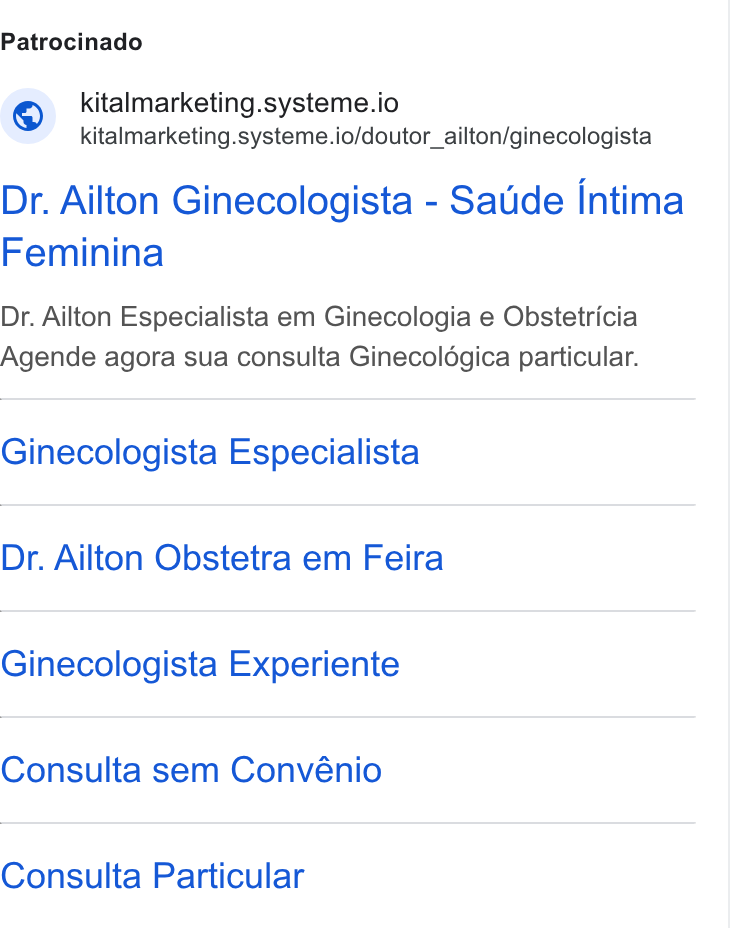The height and width of the screenshot is (928, 730).
Task: Click the vertical border at the right edge
Action: pyautogui.click(x=728, y=464)
